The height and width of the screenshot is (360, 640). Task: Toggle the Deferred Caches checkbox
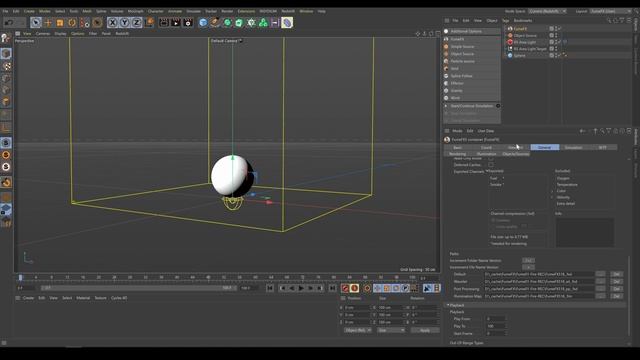[x=491, y=165]
